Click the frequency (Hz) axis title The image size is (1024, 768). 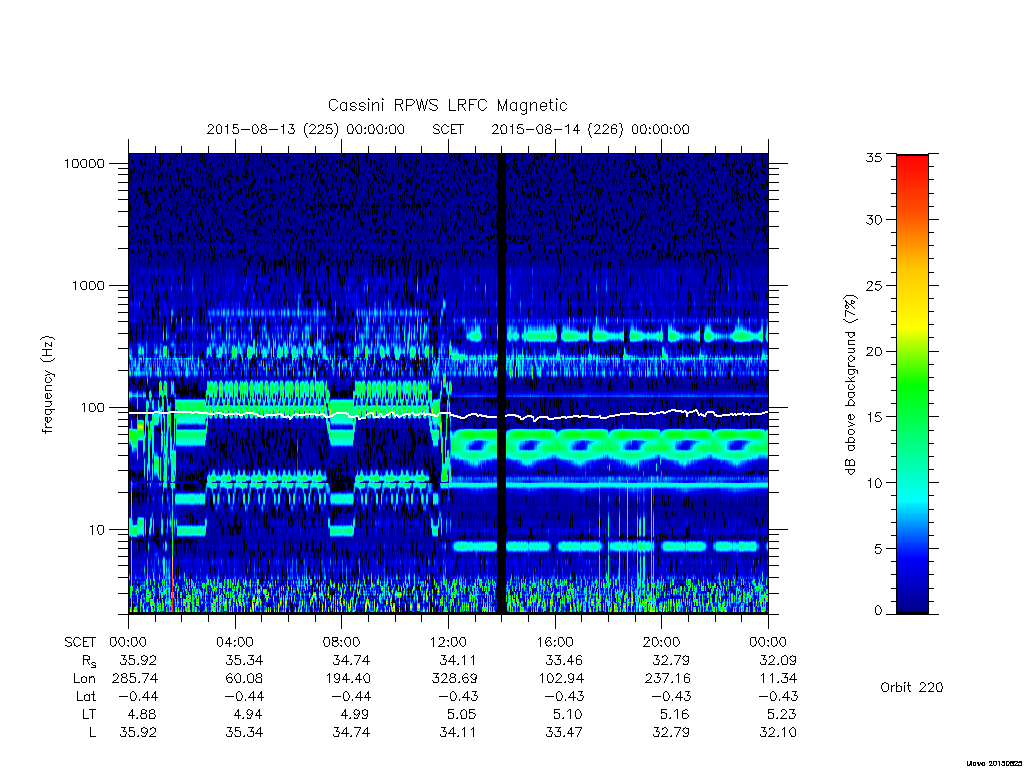coord(48,384)
